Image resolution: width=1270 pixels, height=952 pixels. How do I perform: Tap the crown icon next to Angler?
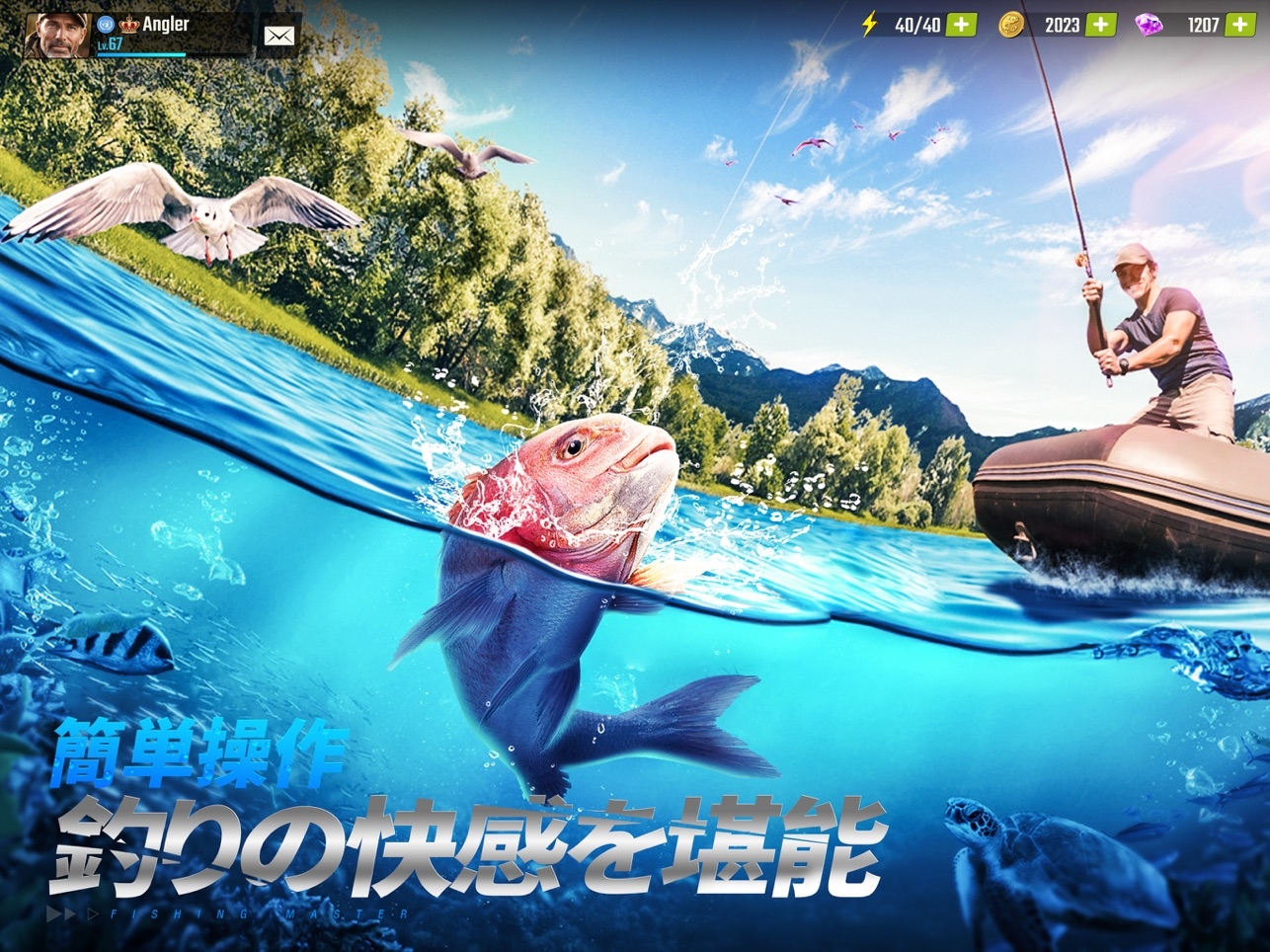pyautogui.click(x=128, y=25)
